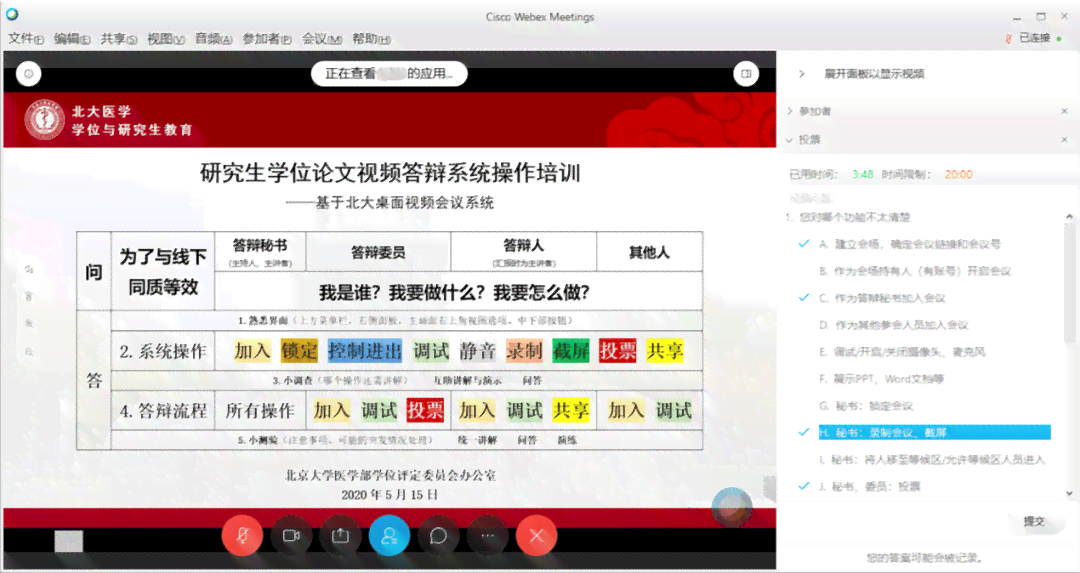
Task: Toggle poll option J 秘书、委员：投票
Action: tap(869, 486)
